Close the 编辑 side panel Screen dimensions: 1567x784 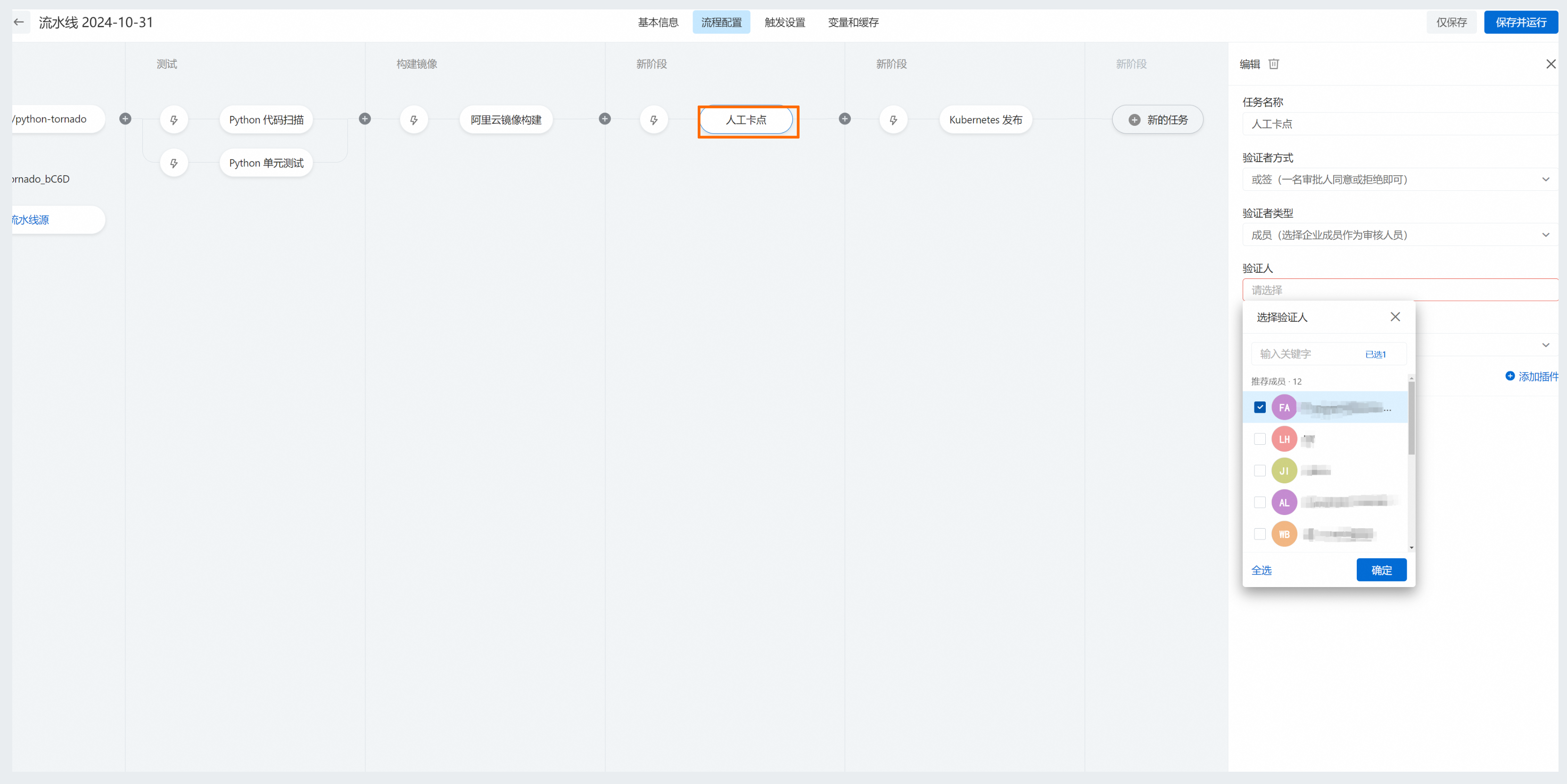pyautogui.click(x=1551, y=64)
